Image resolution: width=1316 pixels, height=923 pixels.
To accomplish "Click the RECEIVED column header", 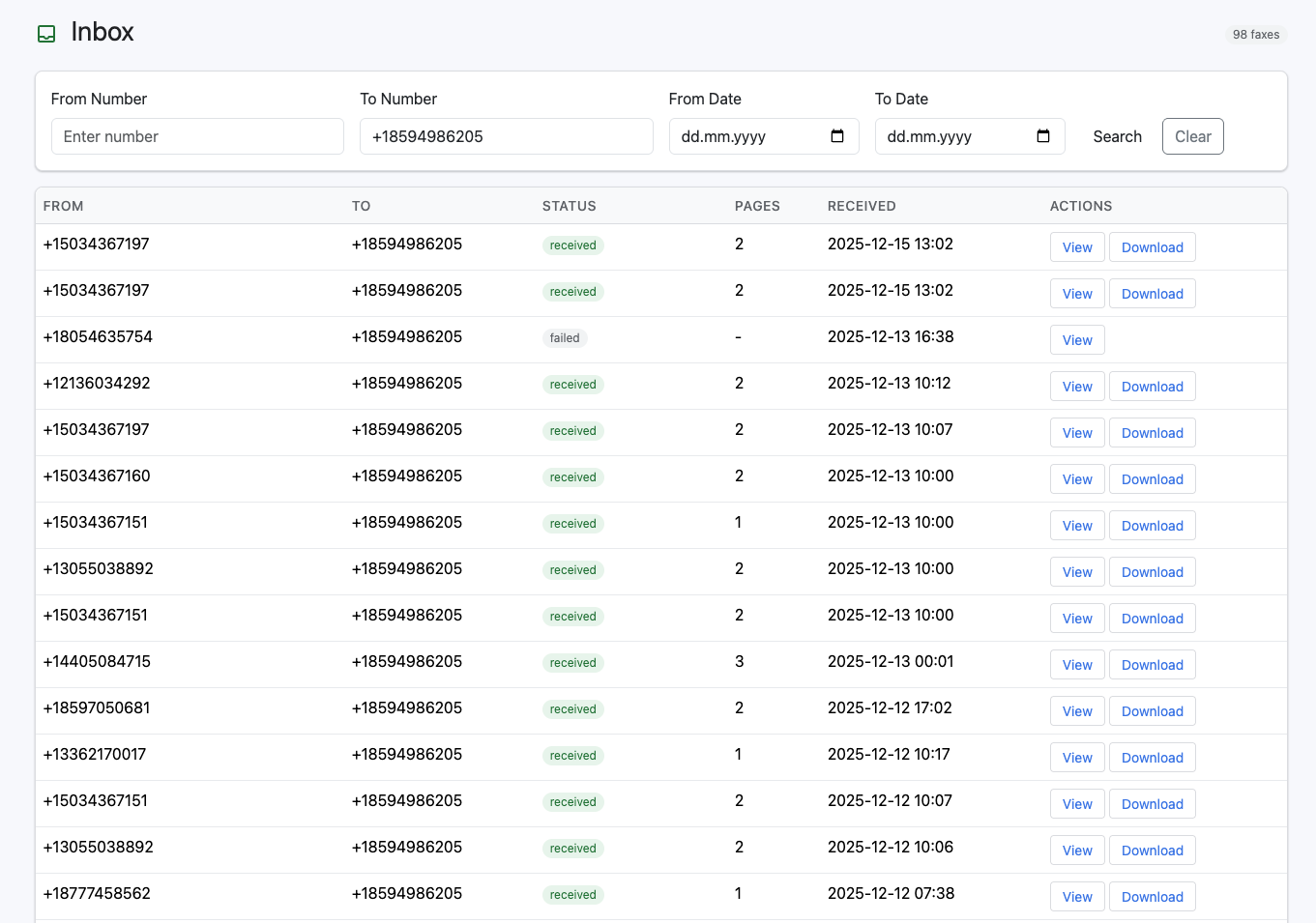I will click(x=862, y=206).
